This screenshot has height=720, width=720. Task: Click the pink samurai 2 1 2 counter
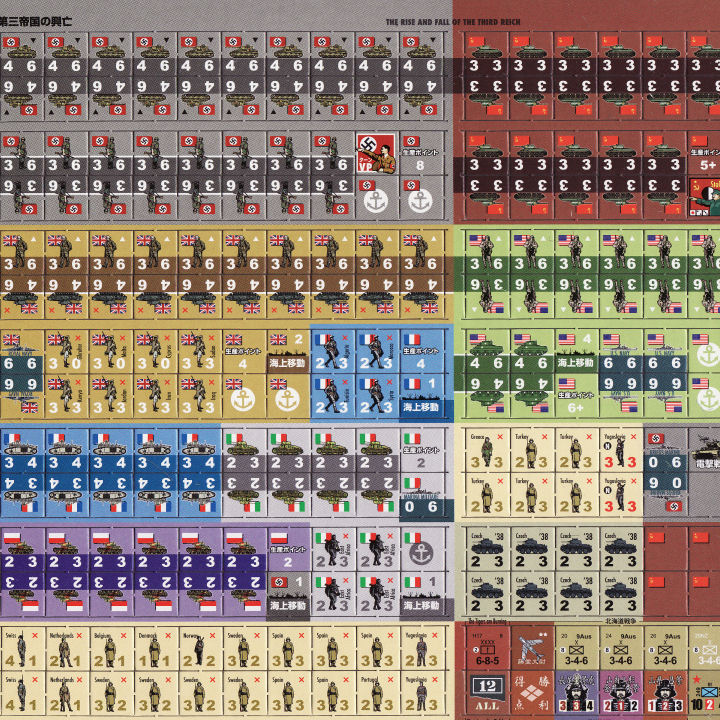pyautogui.click(x=620, y=694)
